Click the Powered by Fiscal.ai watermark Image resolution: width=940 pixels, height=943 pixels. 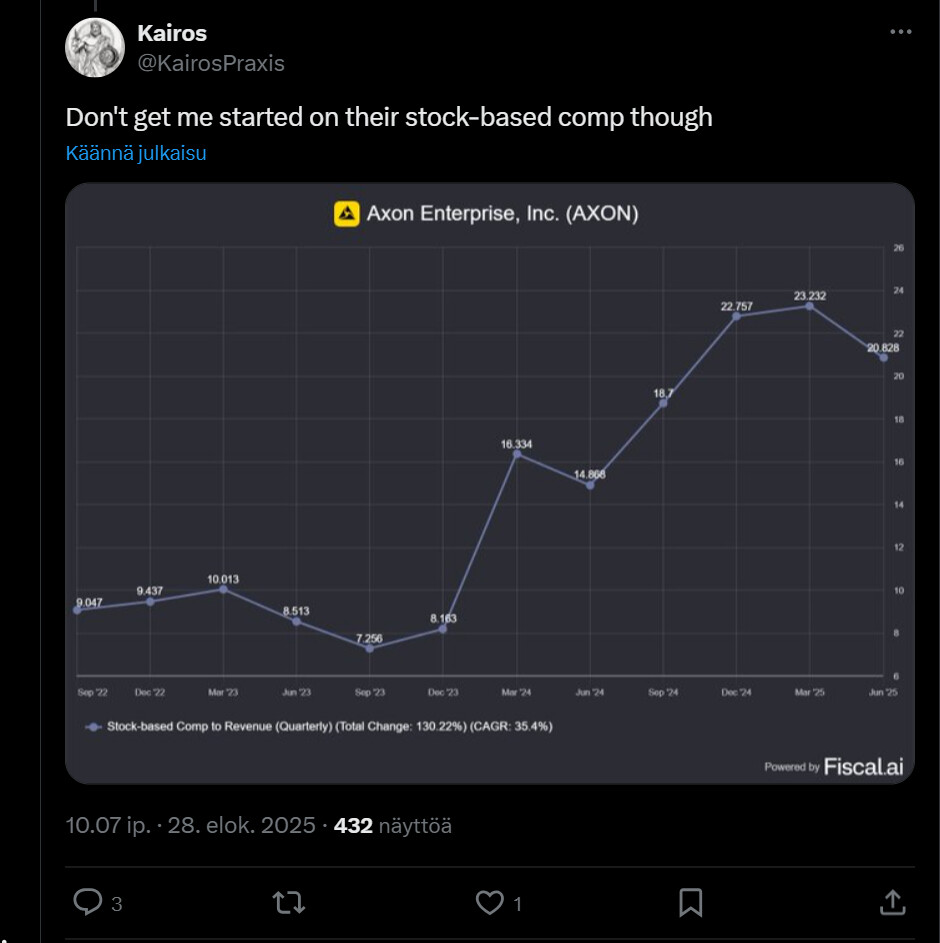[833, 766]
